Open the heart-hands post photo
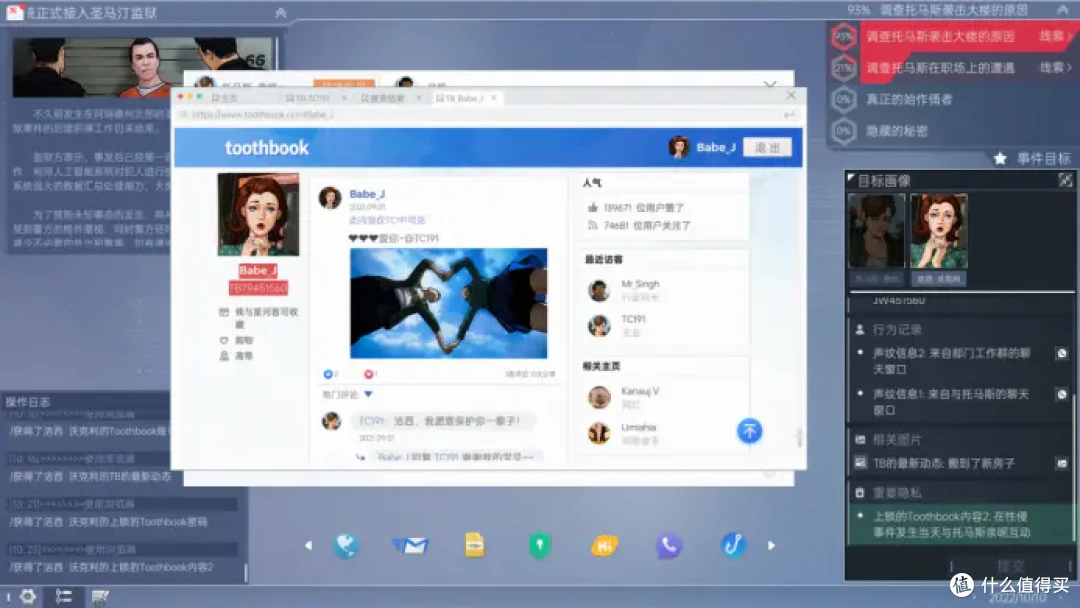Screen dimensions: 1080x608 click(448, 303)
